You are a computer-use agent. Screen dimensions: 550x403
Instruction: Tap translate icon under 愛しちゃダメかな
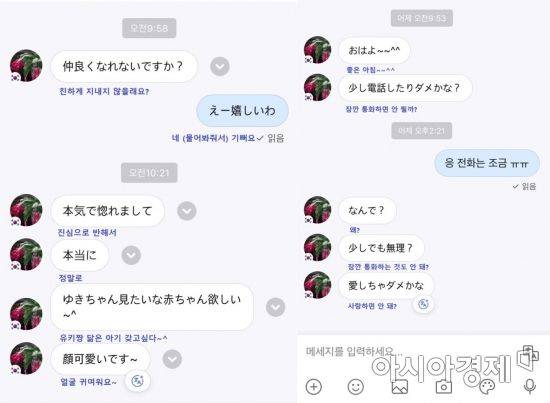[x=423, y=304]
